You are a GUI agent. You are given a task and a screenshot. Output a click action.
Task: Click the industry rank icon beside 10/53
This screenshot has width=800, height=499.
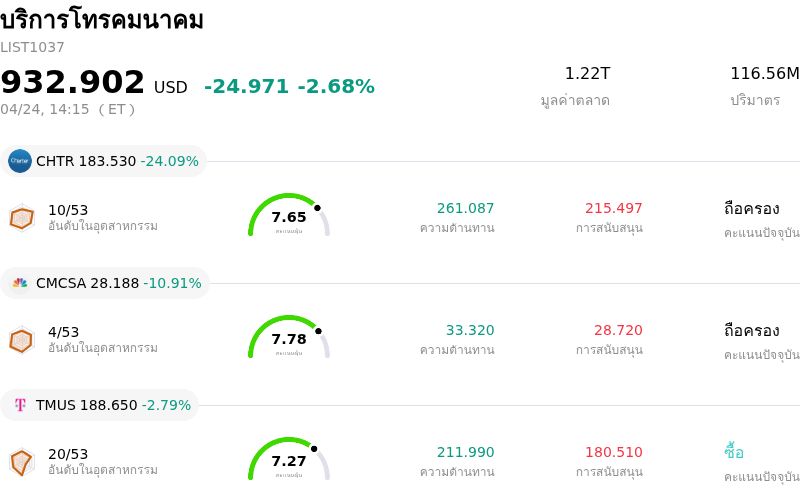click(22, 217)
